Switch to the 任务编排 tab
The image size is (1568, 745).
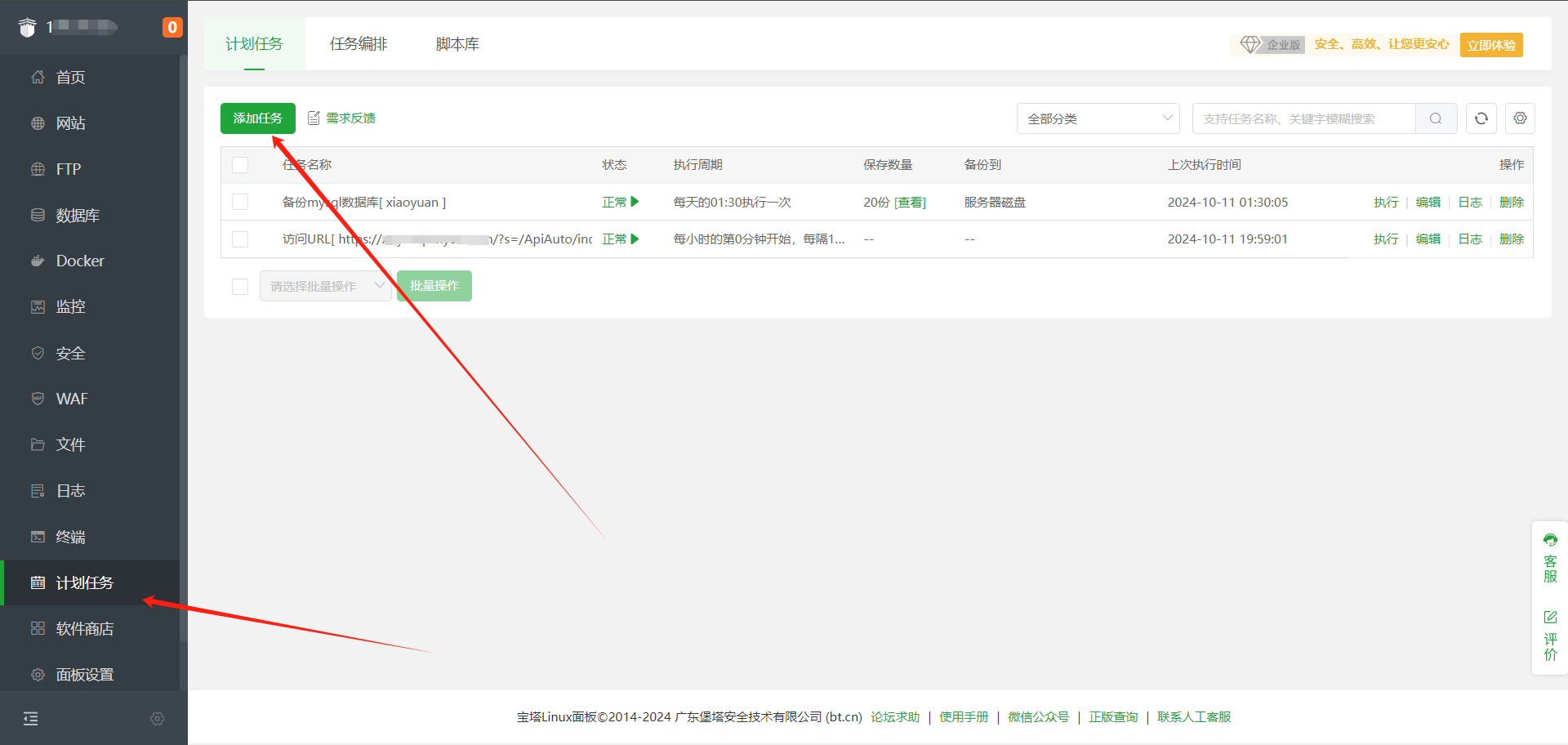tap(359, 44)
